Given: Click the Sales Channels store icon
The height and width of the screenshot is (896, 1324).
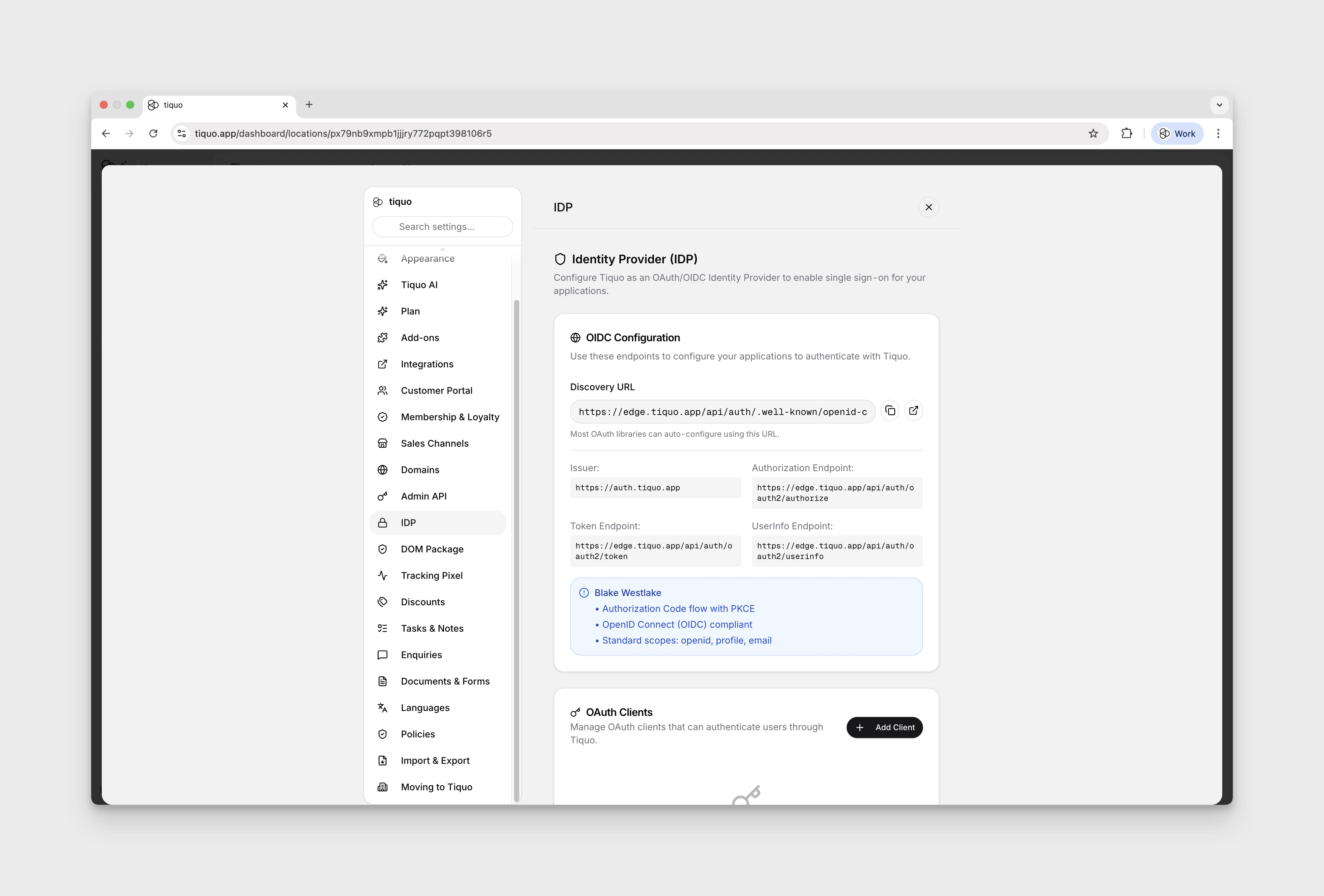Looking at the screenshot, I should (382, 443).
